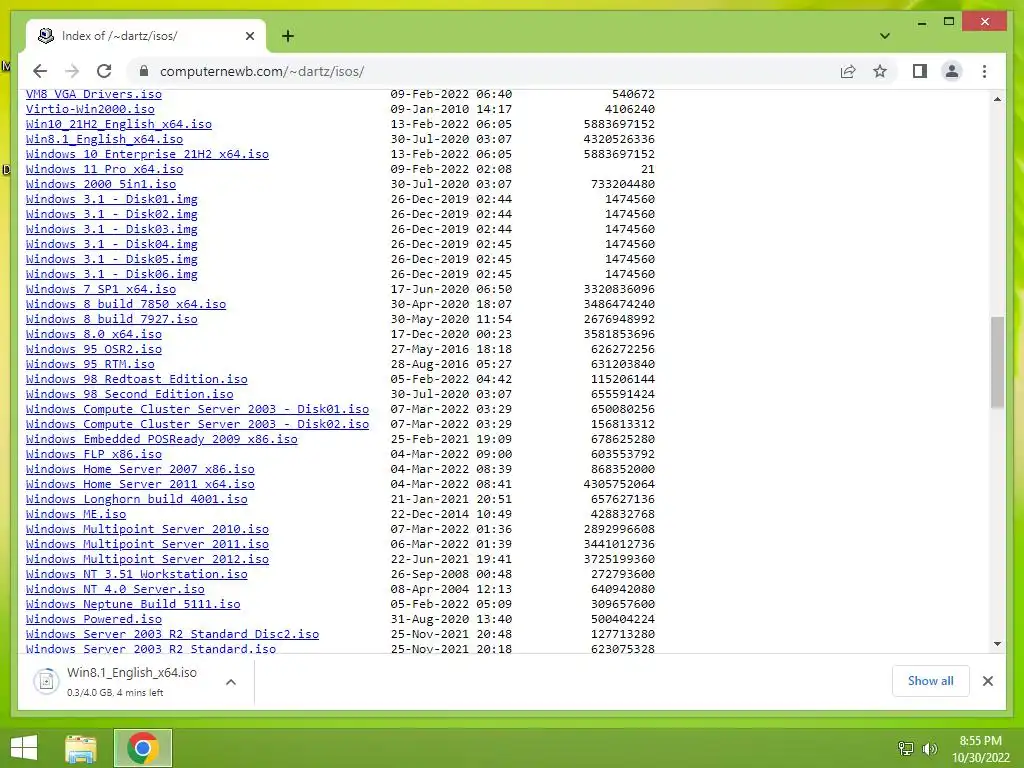Close the downloads bar
The image size is (1024, 768).
(x=987, y=681)
